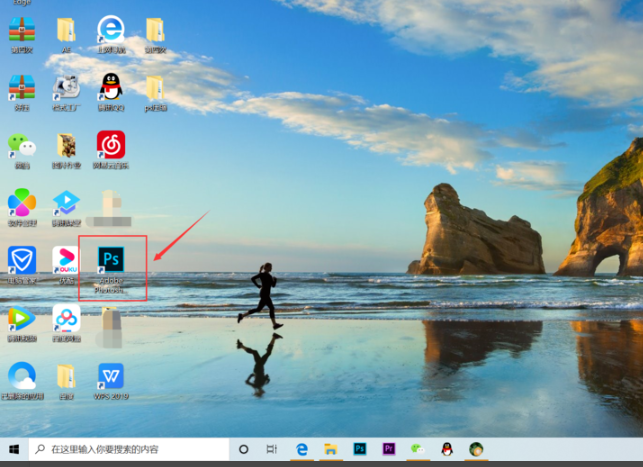This screenshot has width=643, height=467.
Task: Open Cortana circle button on taskbar
Action: coord(243,450)
